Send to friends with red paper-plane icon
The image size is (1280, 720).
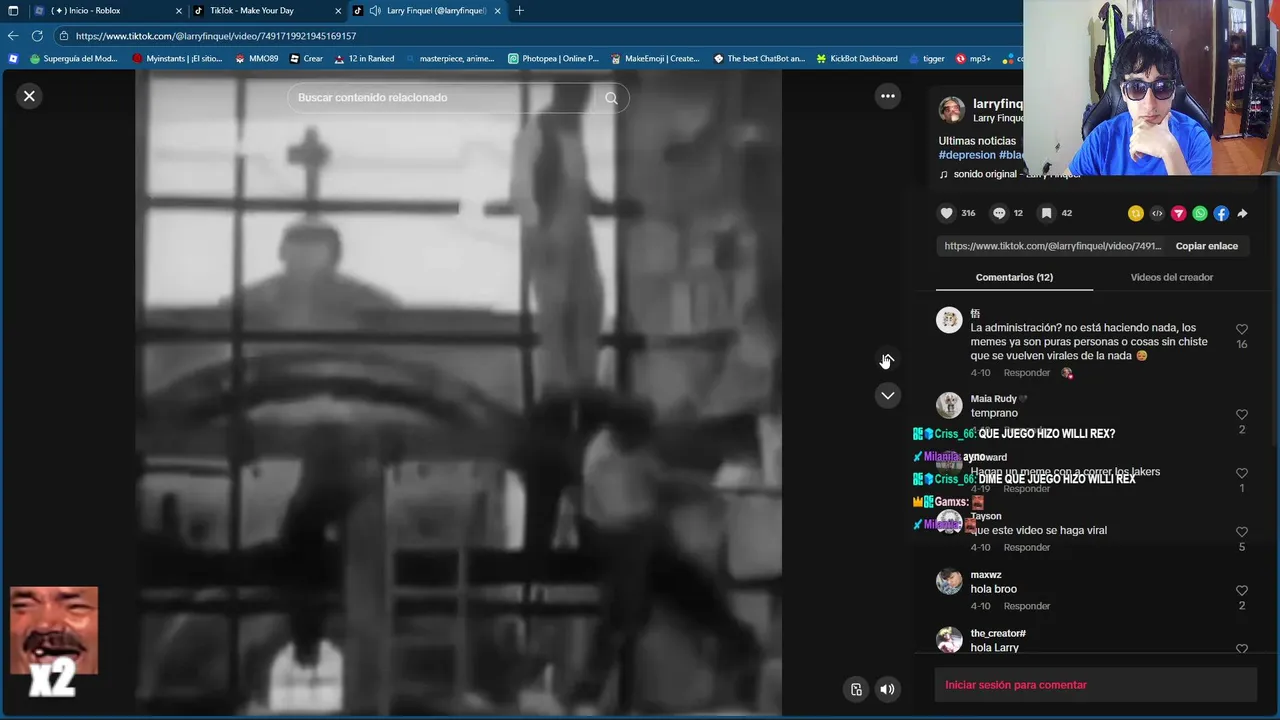pos(1178,213)
